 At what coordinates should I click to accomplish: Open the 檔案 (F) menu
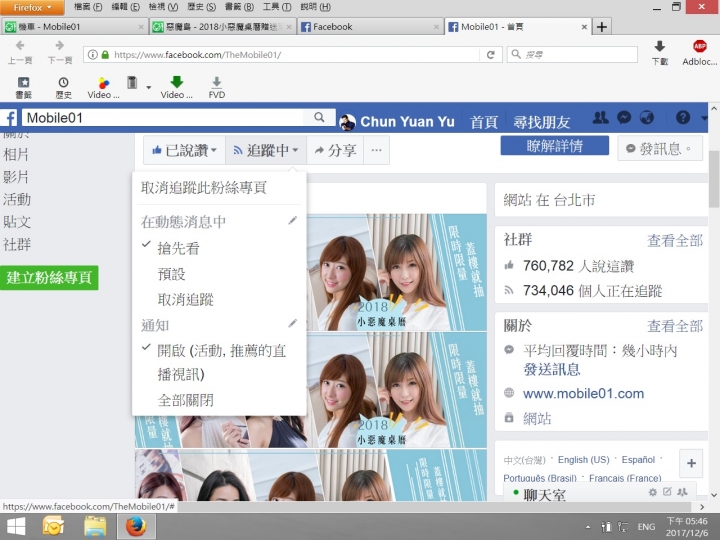tap(88, 7)
